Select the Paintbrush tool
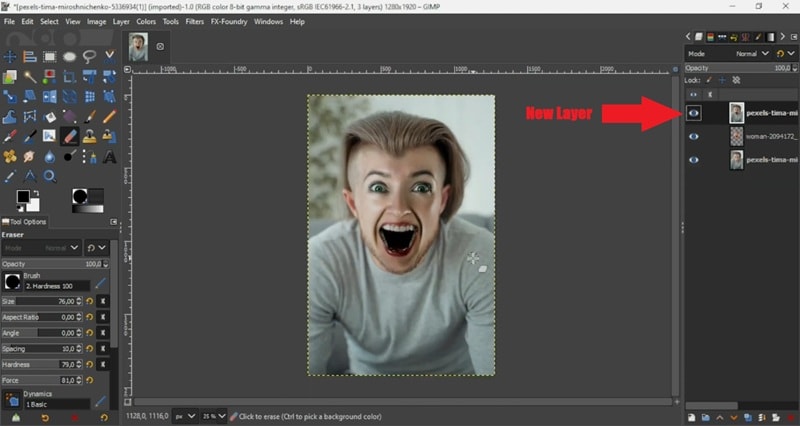Image resolution: width=800 pixels, height=426 pixels. point(89,116)
